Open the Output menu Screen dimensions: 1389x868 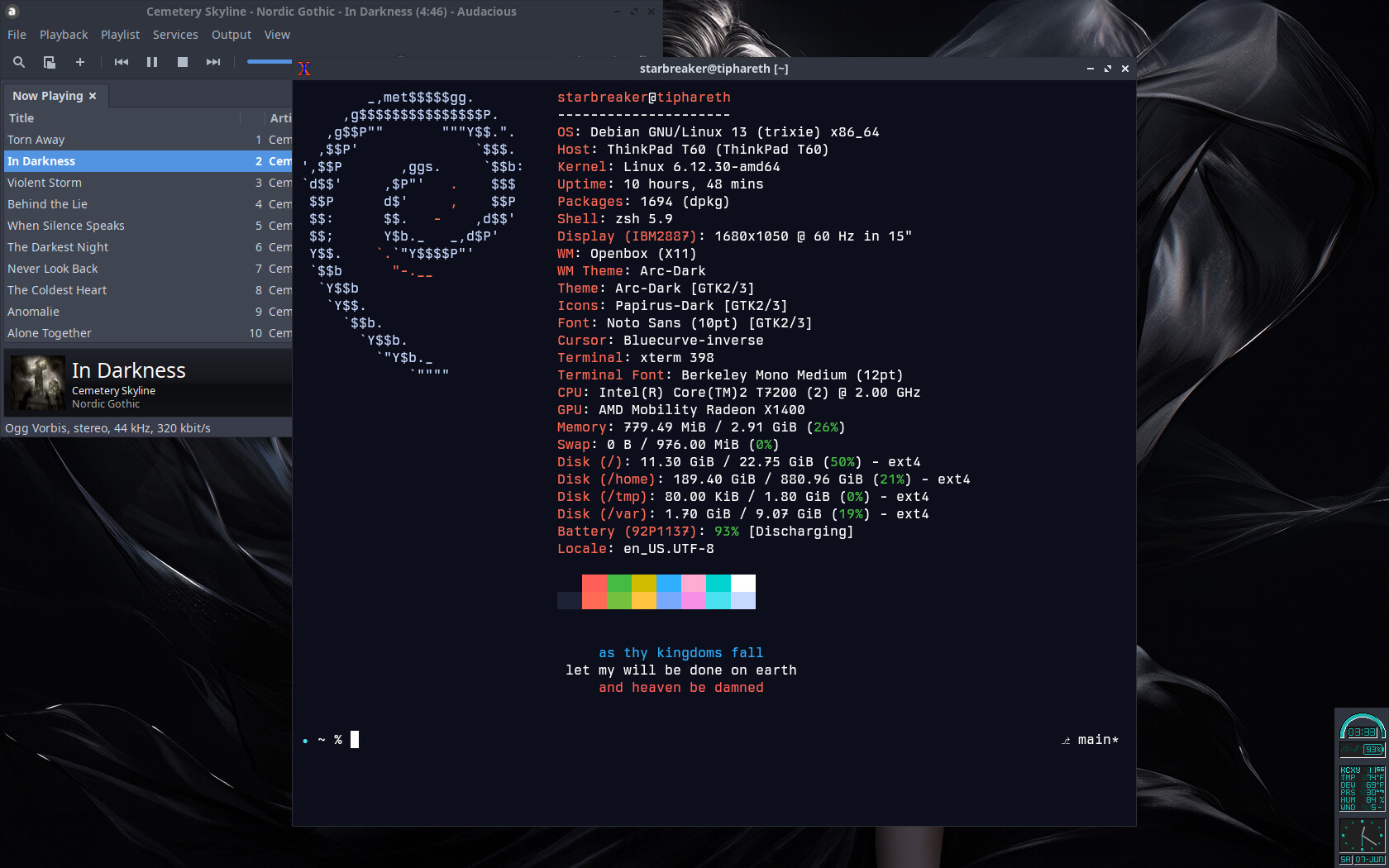tap(231, 35)
